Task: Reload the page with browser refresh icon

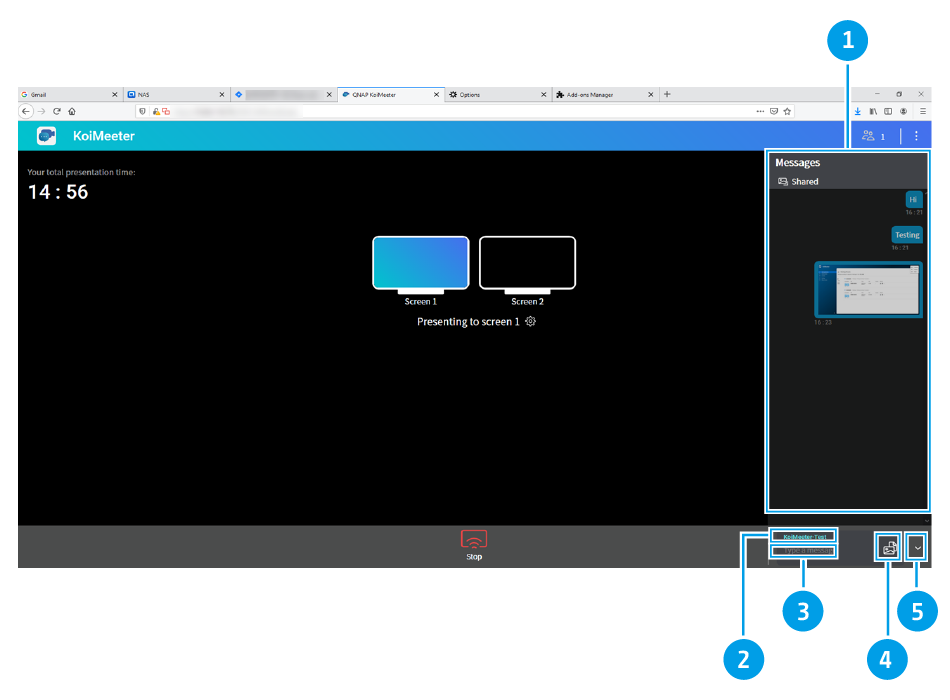Action: click(57, 111)
